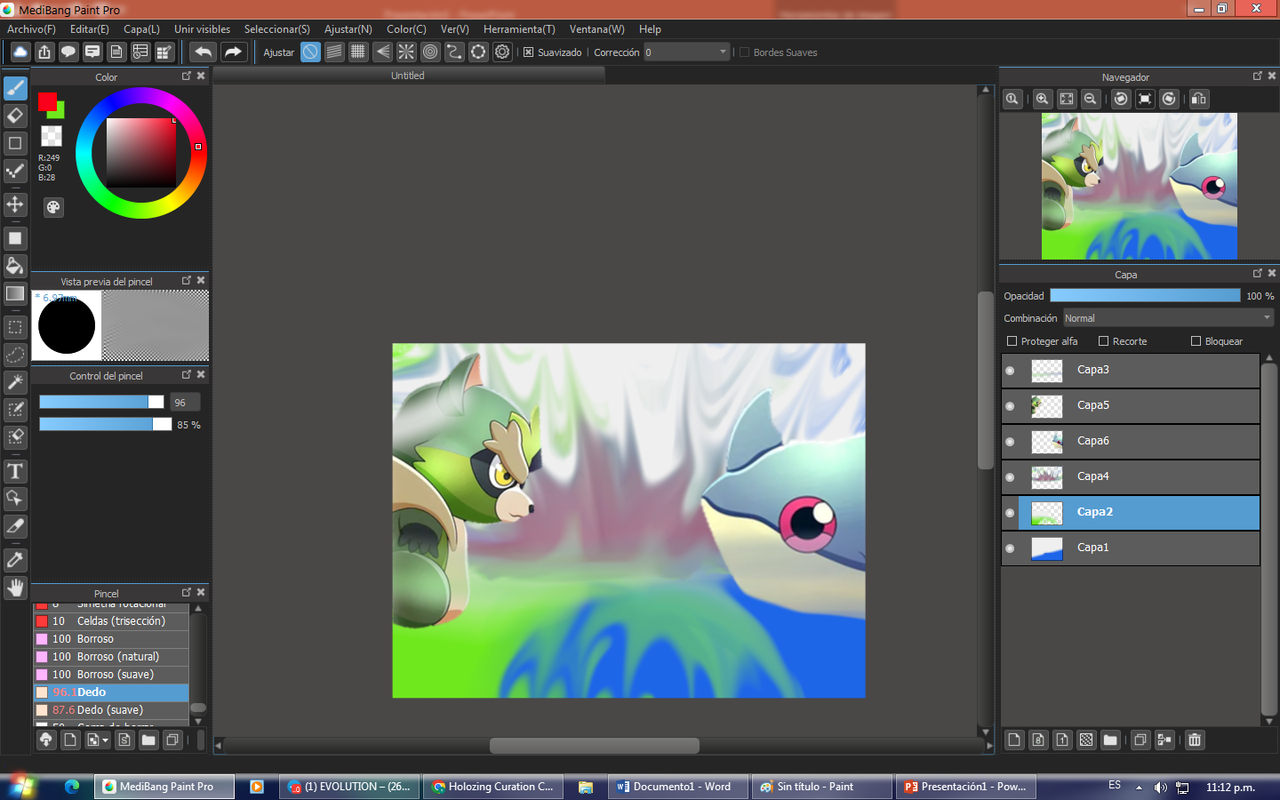Download cloud brushes in Pincel panel
This screenshot has width=1280, height=800.
click(46, 740)
